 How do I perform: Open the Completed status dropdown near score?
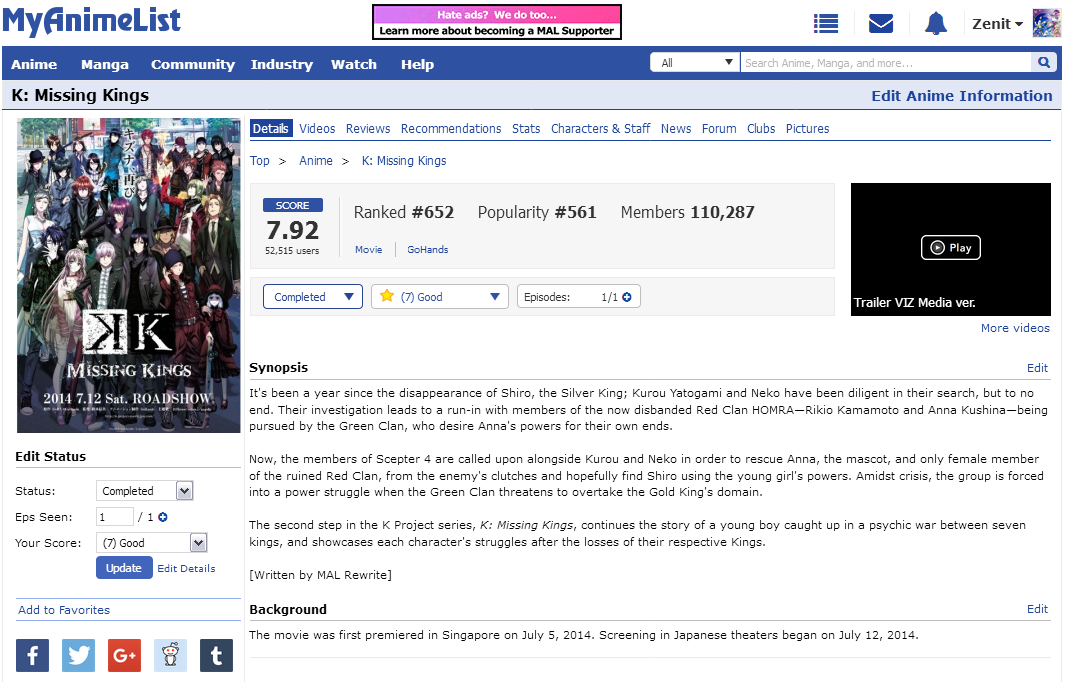point(312,297)
